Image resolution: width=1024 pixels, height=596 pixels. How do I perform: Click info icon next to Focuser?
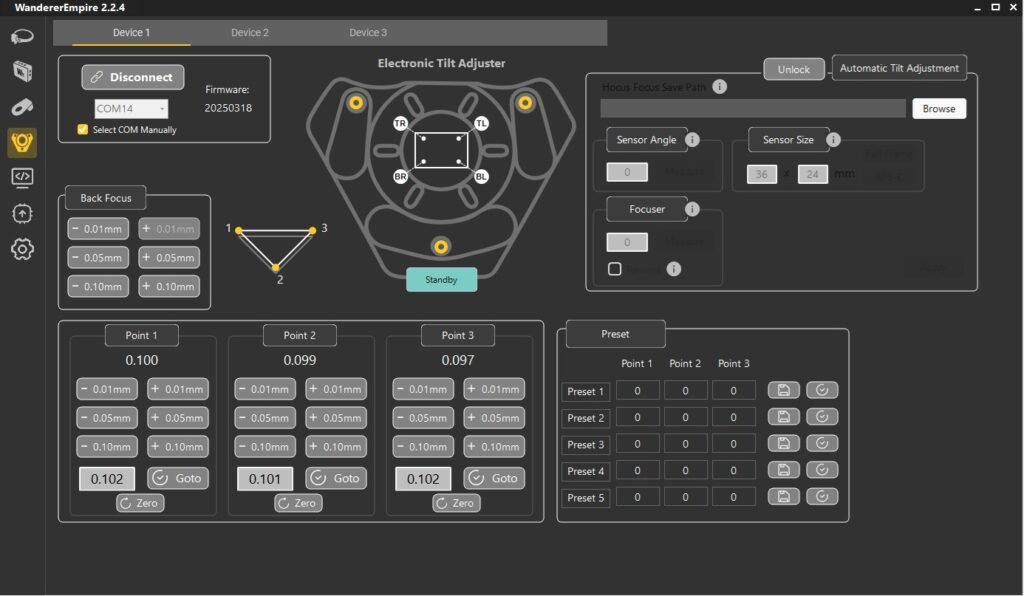tap(692, 209)
